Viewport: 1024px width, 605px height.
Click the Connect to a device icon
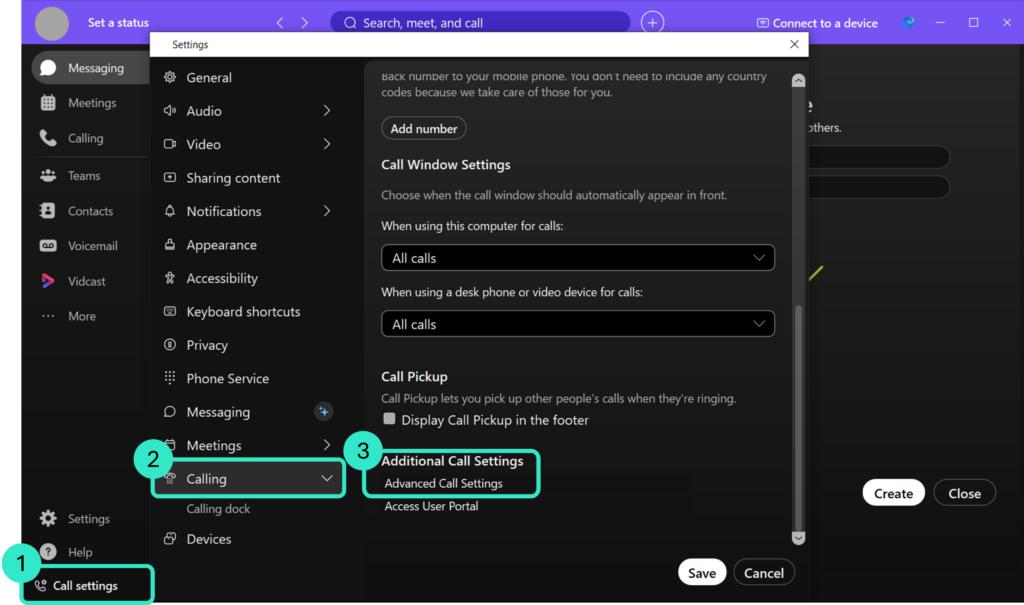[x=762, y=23]
